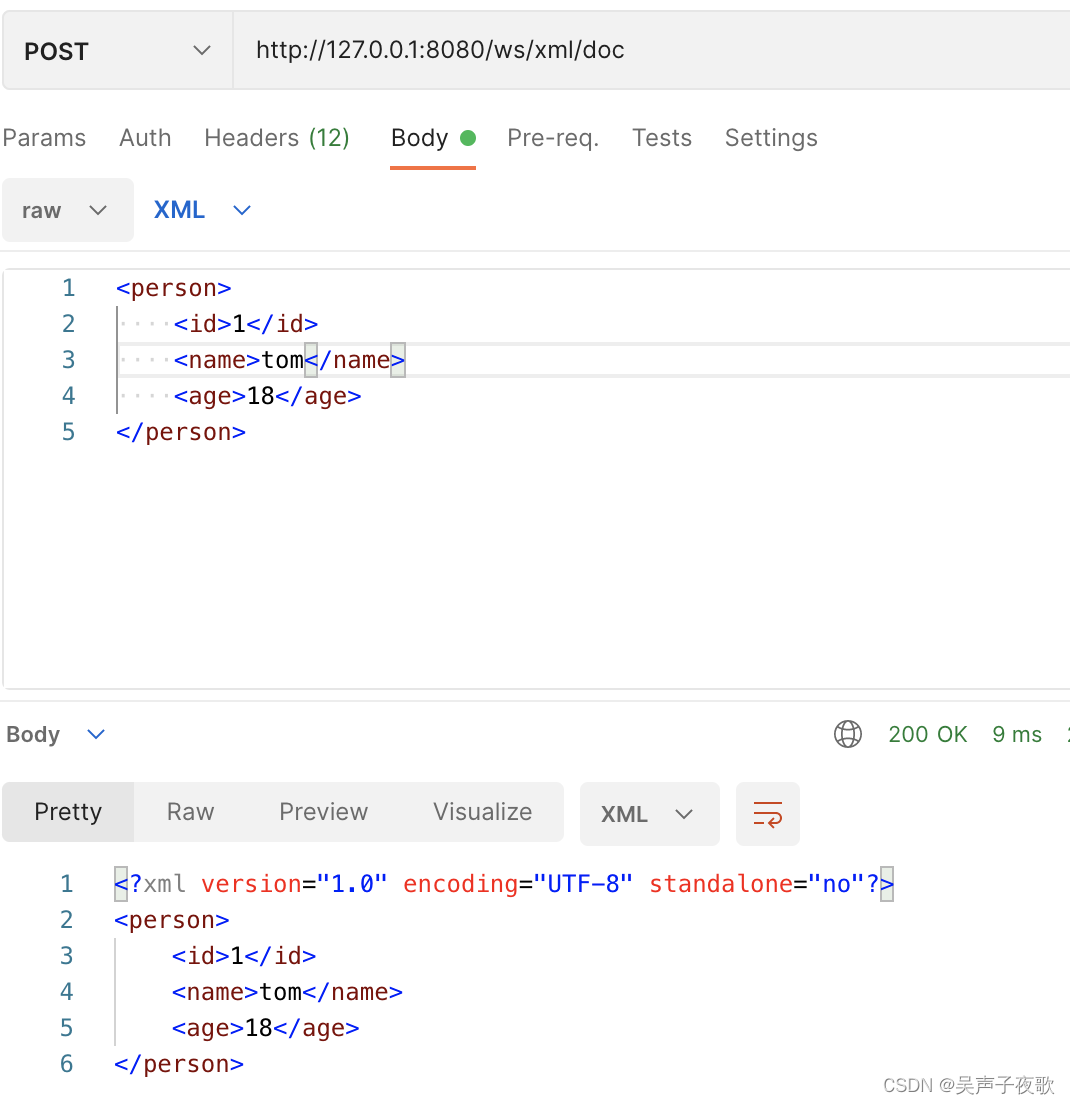Click the response xml declaration line

point(504,884)
